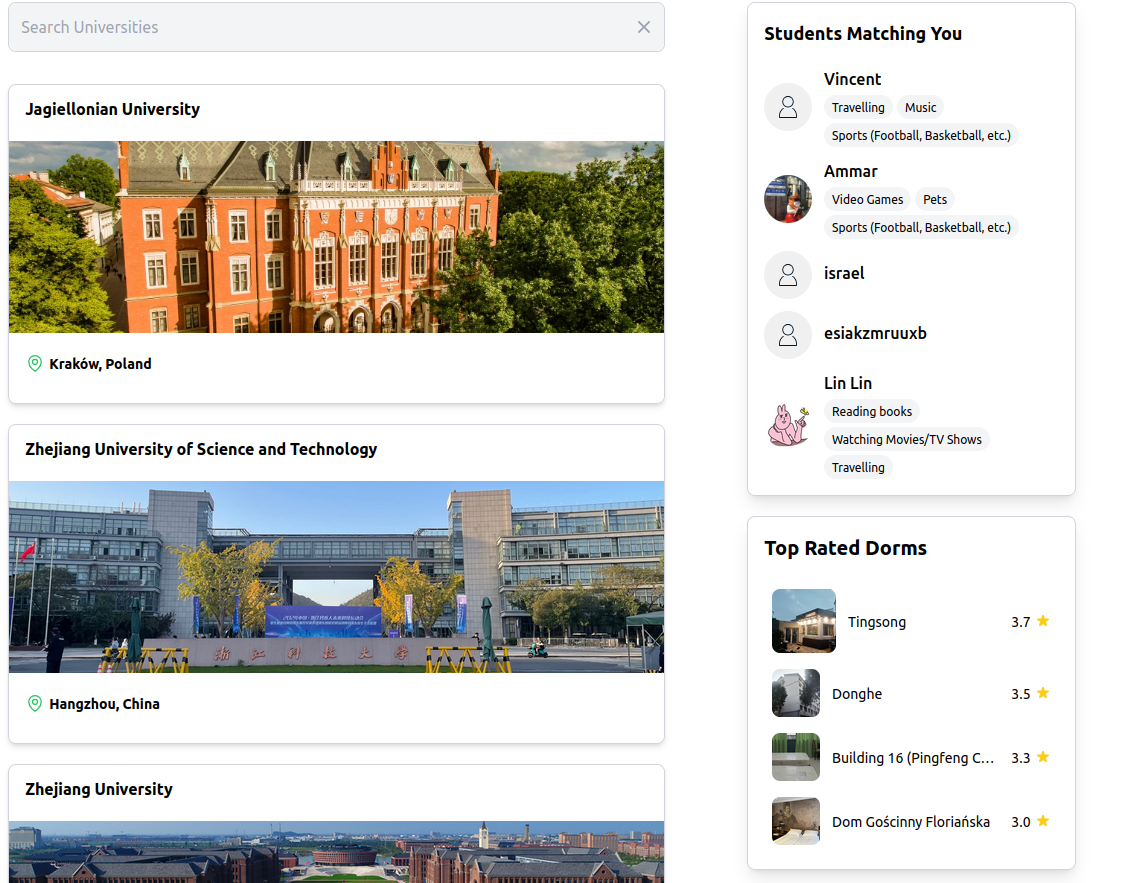Open the Dom Gościnny Floriańska dorm thumbnail

tap(796, 821)
